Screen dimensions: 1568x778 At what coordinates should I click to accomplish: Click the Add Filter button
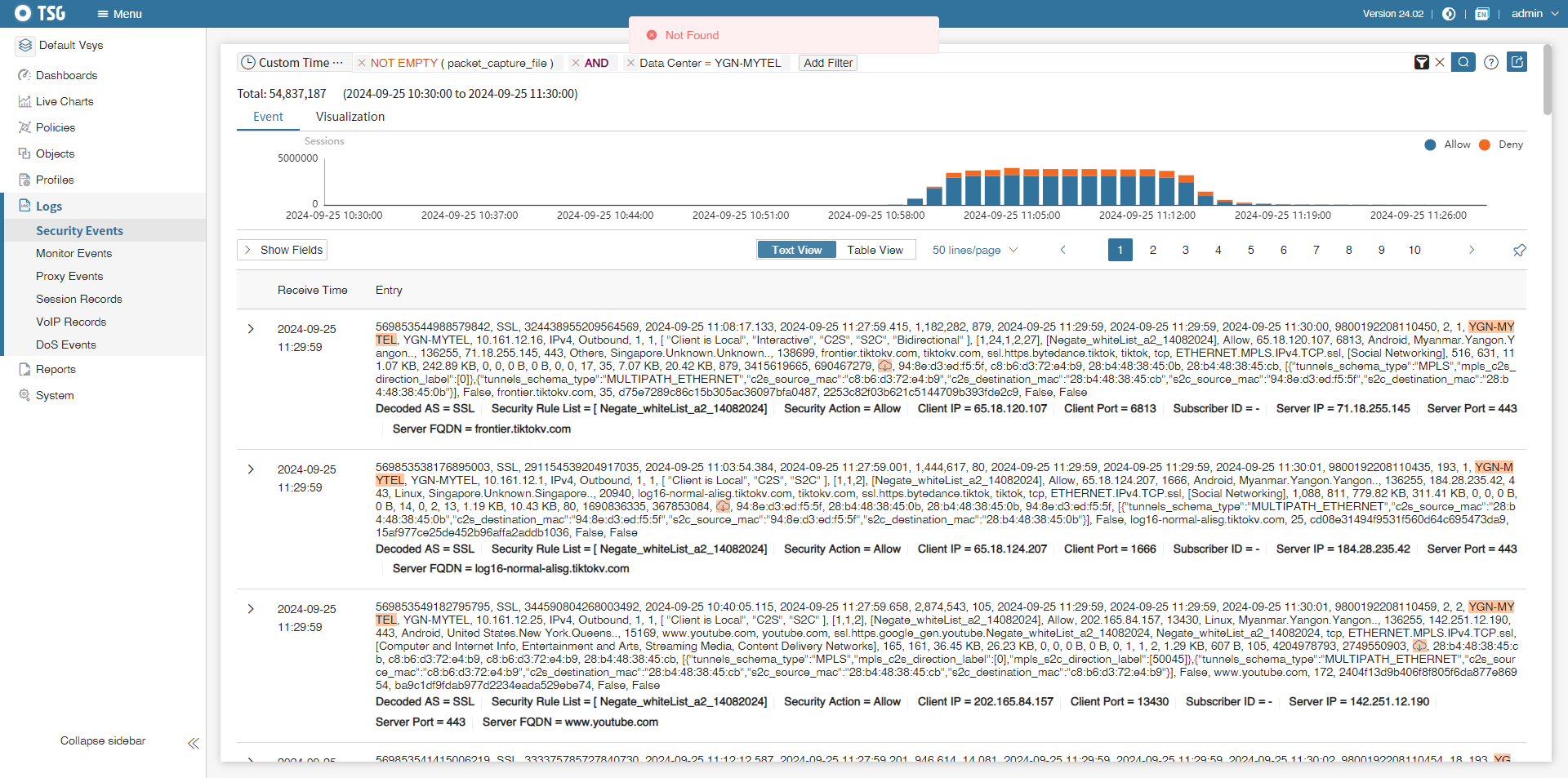pyautogui.click(x=827, y=63)
